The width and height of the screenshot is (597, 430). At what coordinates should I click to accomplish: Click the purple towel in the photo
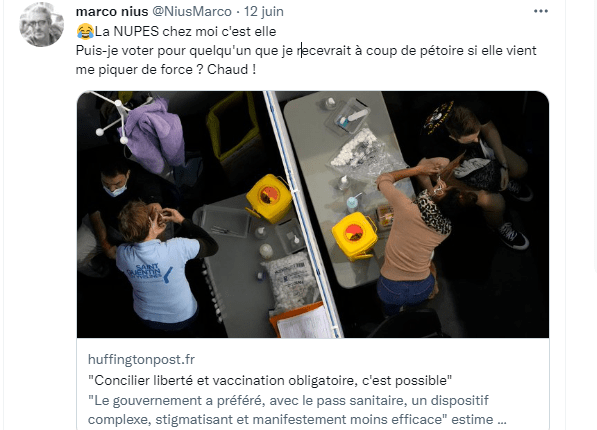pos(154,133)
